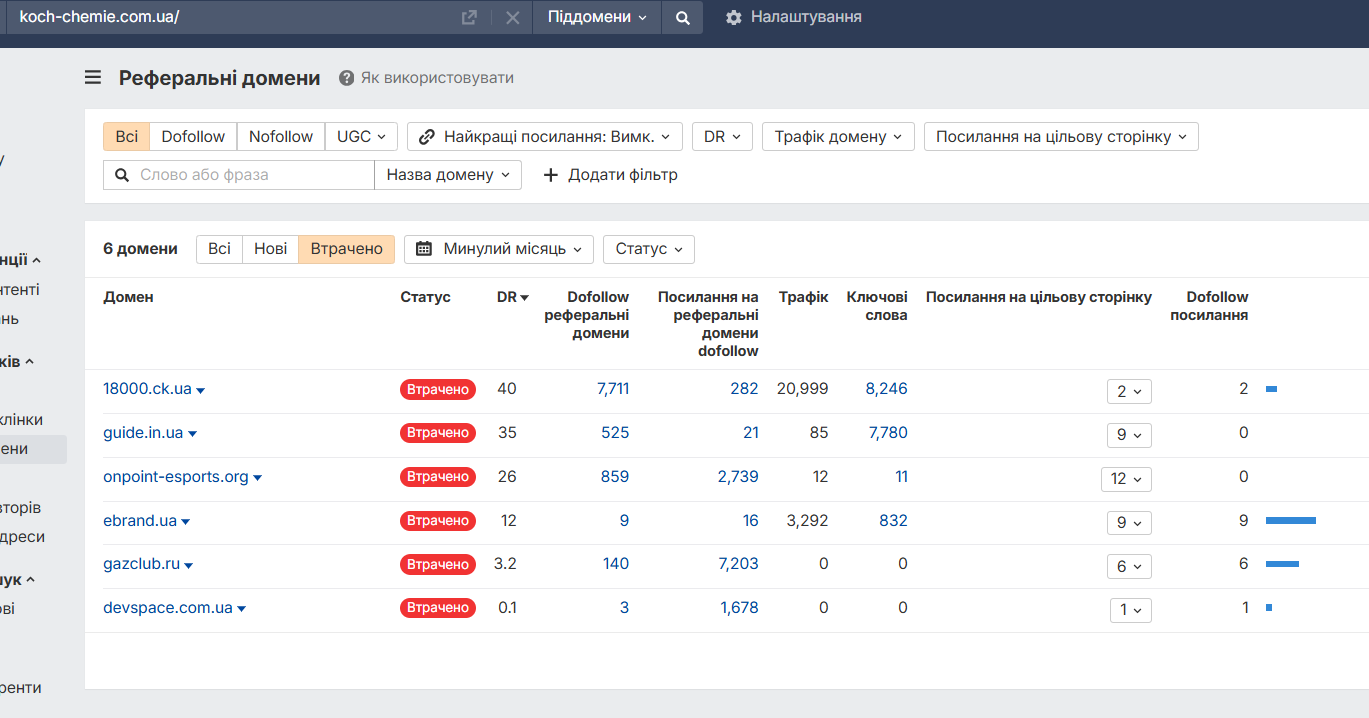This screenshot has width=1369, height=718.
Task: Click Додати фільтр button
Action: 610,175
